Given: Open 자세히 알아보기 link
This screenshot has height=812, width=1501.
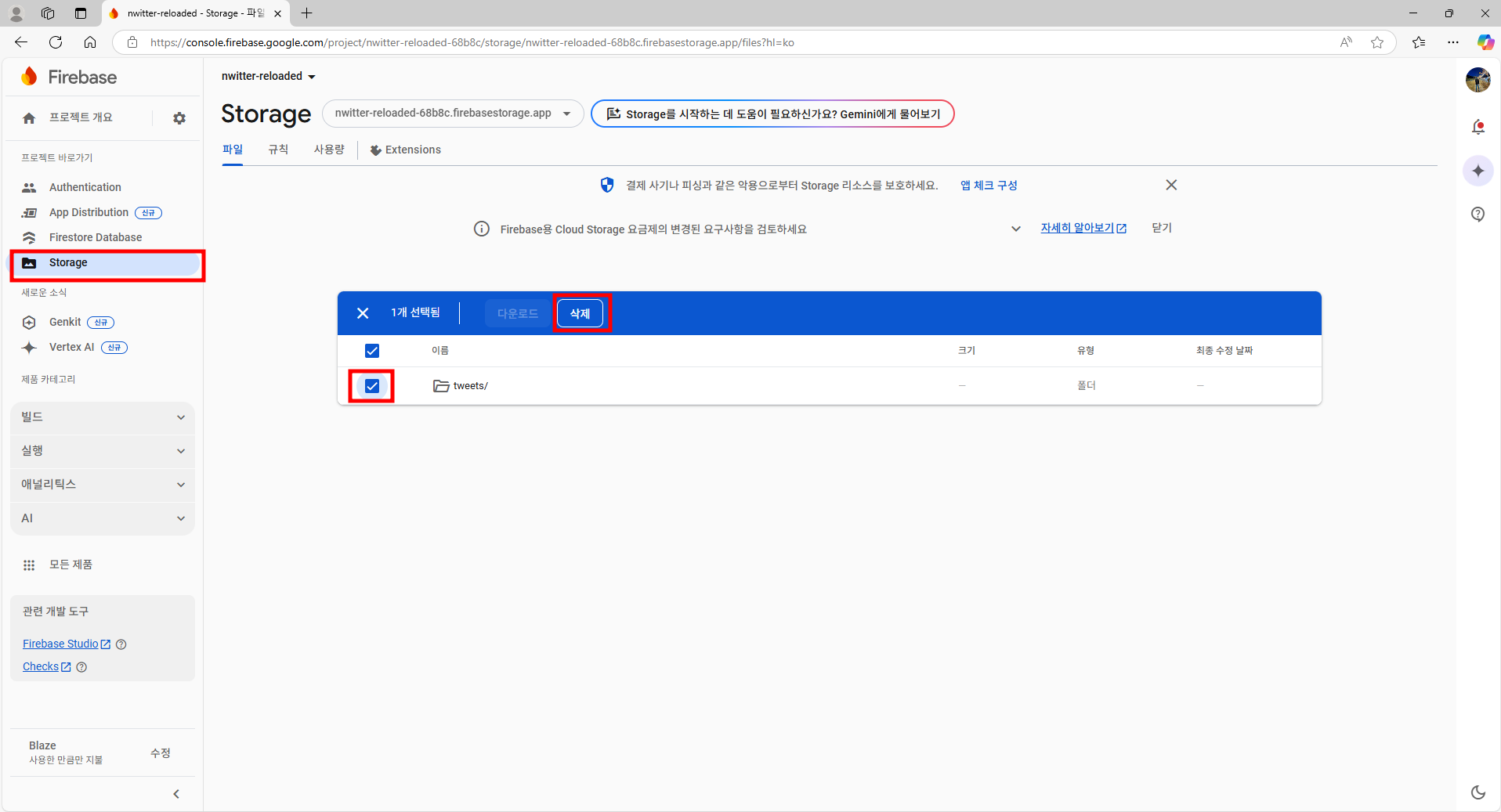Looking at the screenshot, I should pyautogui.click(x=1083, y=228).
